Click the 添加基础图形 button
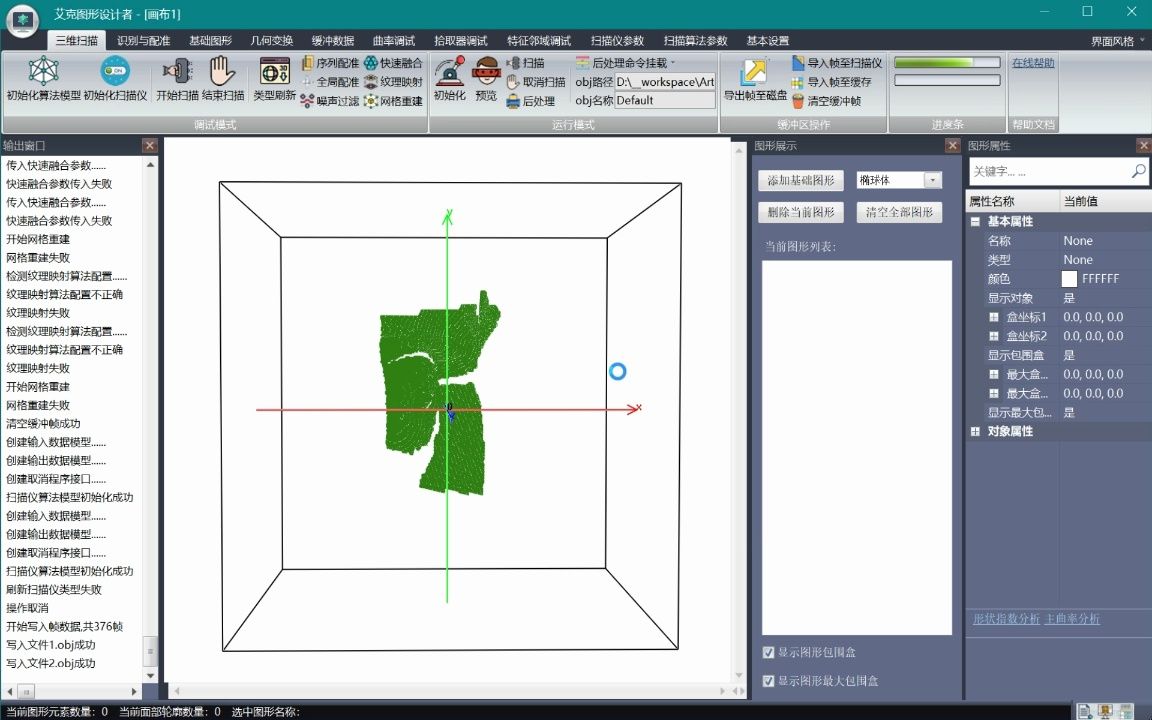The image size is (1152, 720). pyautogui.click(x=799, y=178)
